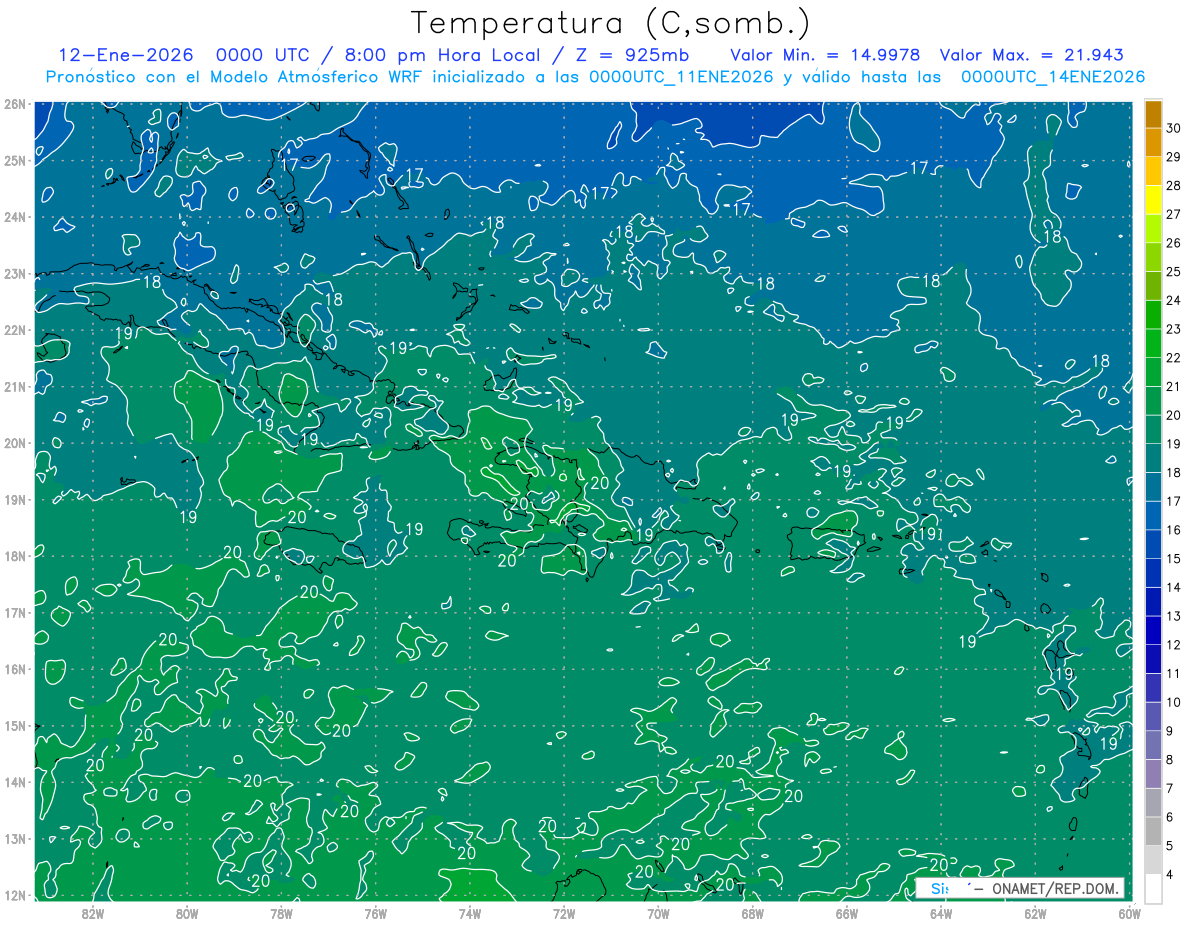The height and width of the screenshot is (927, 1200).
Task: Click the "7" label on the color scale
Action: coord(1170,788)
